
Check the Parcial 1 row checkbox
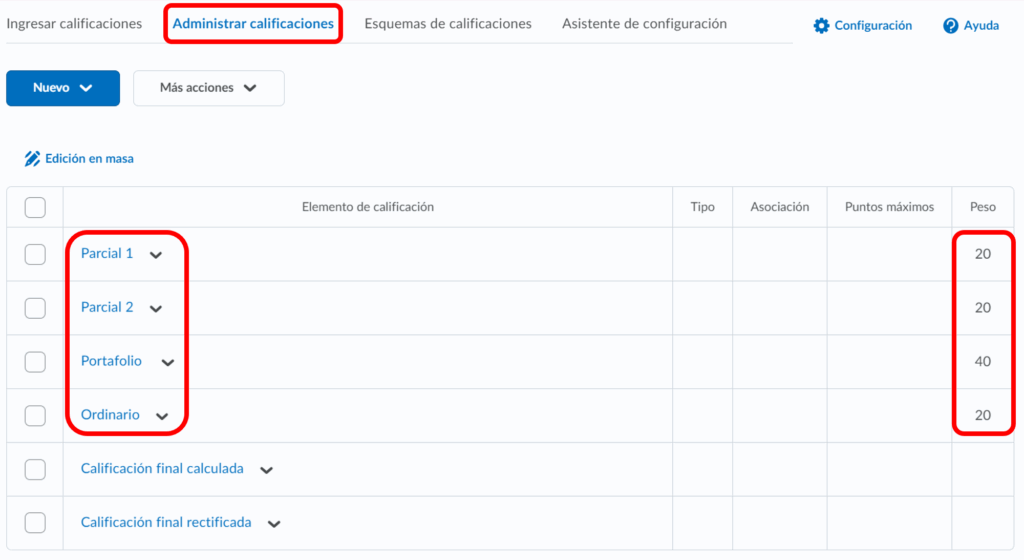(x=35, y=254)
